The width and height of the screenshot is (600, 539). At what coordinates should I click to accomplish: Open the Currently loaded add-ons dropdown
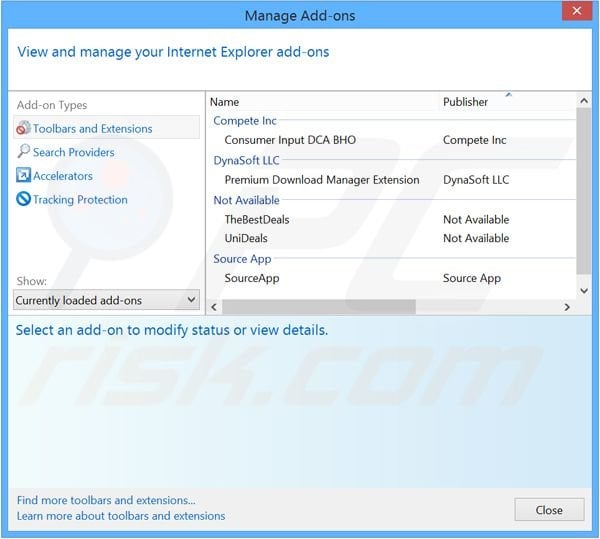(106, 300)
